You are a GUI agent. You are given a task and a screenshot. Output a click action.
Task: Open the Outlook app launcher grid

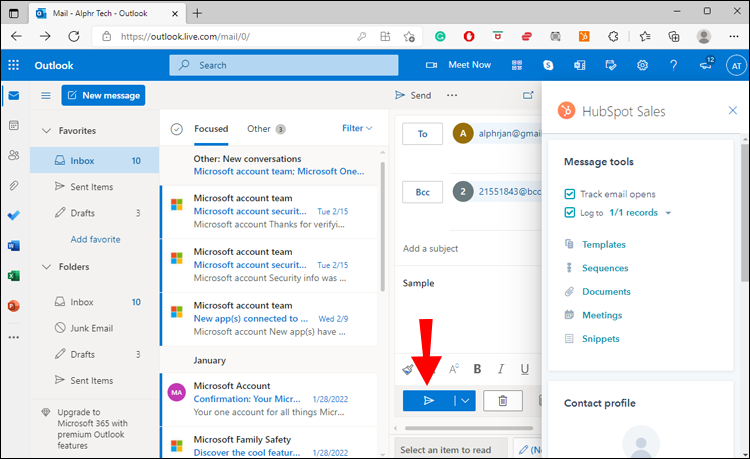coord(13,65)
